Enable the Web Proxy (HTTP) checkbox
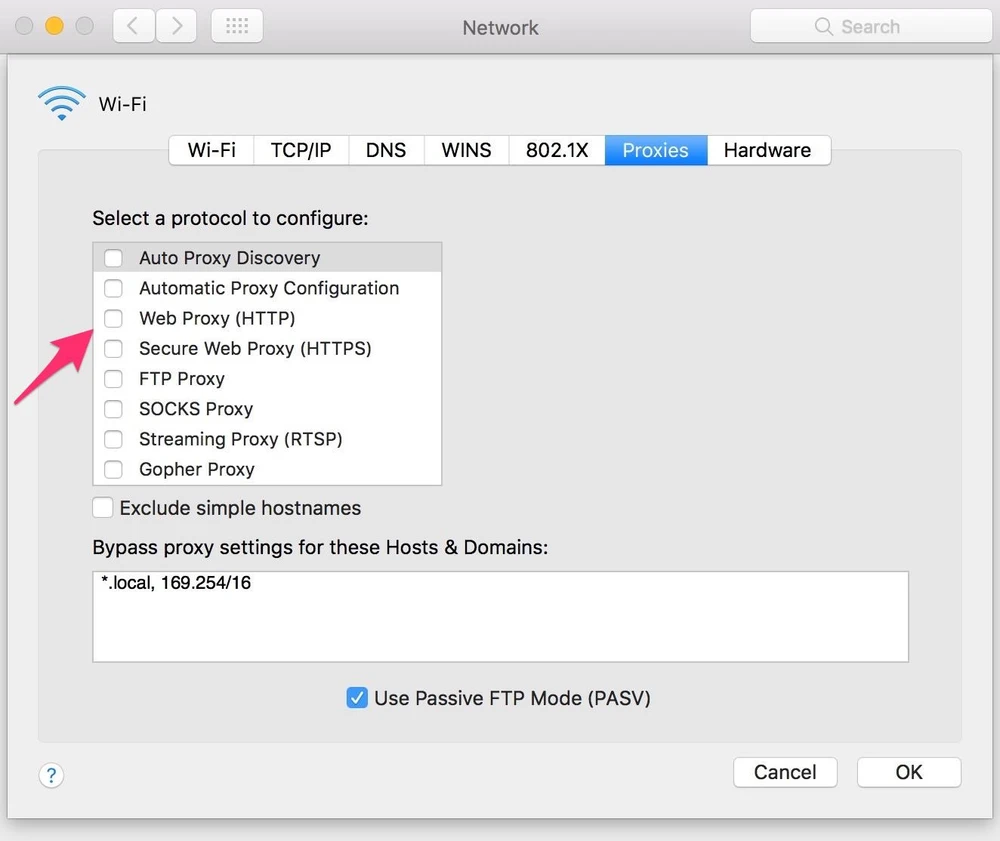1000x841 pixels. (114, 319)
